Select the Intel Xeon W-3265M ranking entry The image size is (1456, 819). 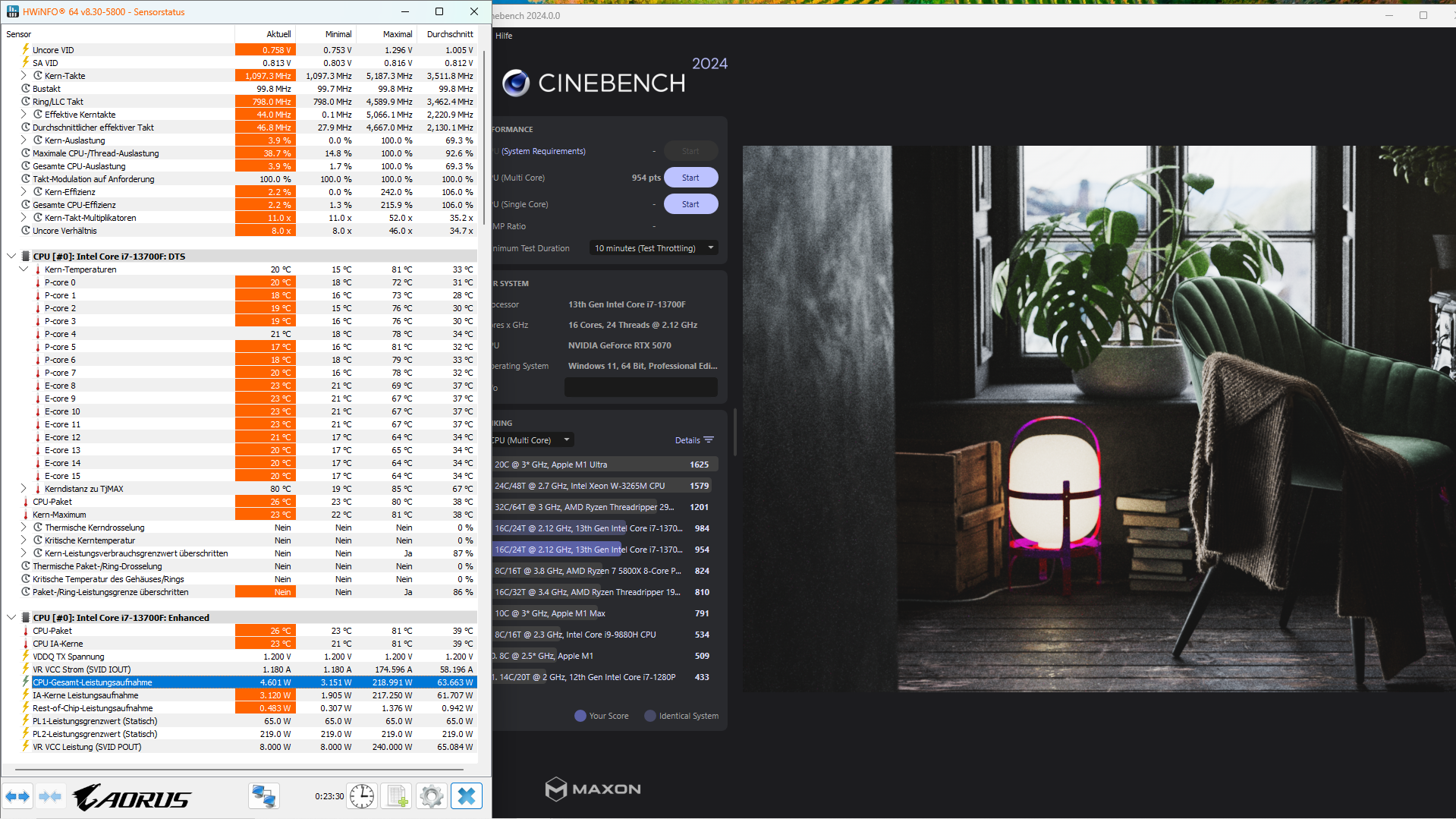coord(605,486)
